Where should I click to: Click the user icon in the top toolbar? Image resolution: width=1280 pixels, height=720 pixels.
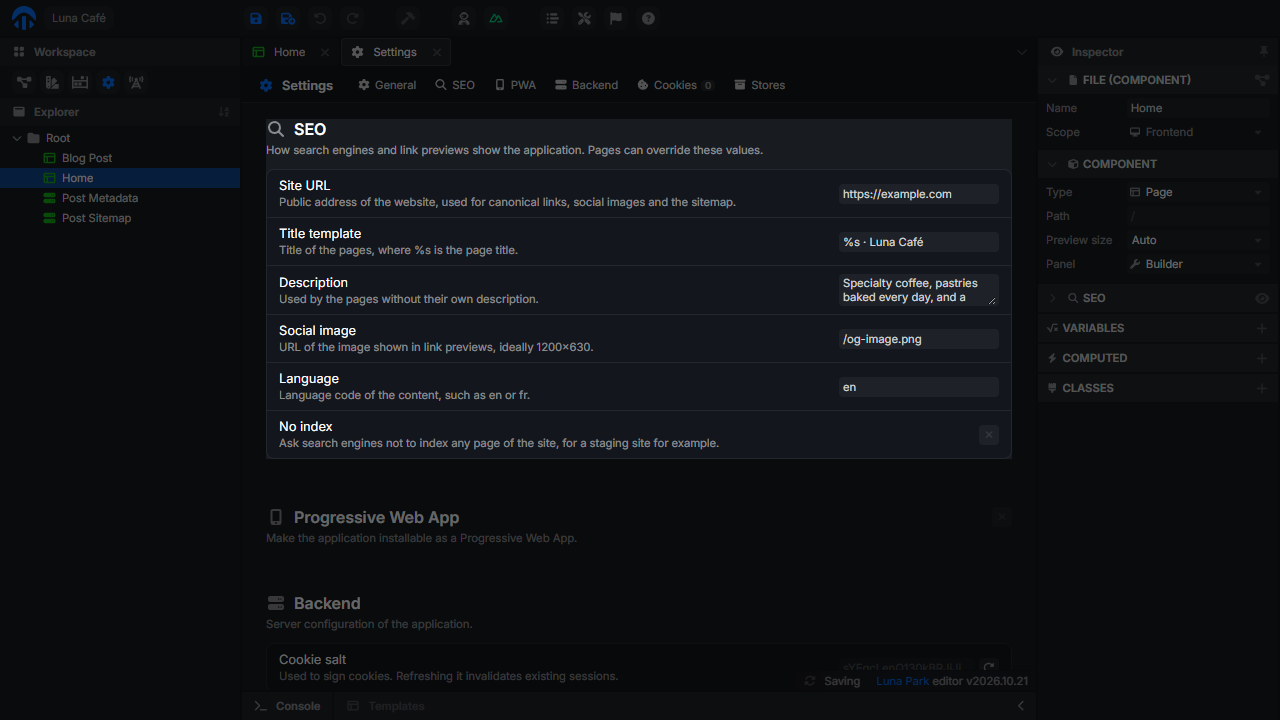(464, 18)
